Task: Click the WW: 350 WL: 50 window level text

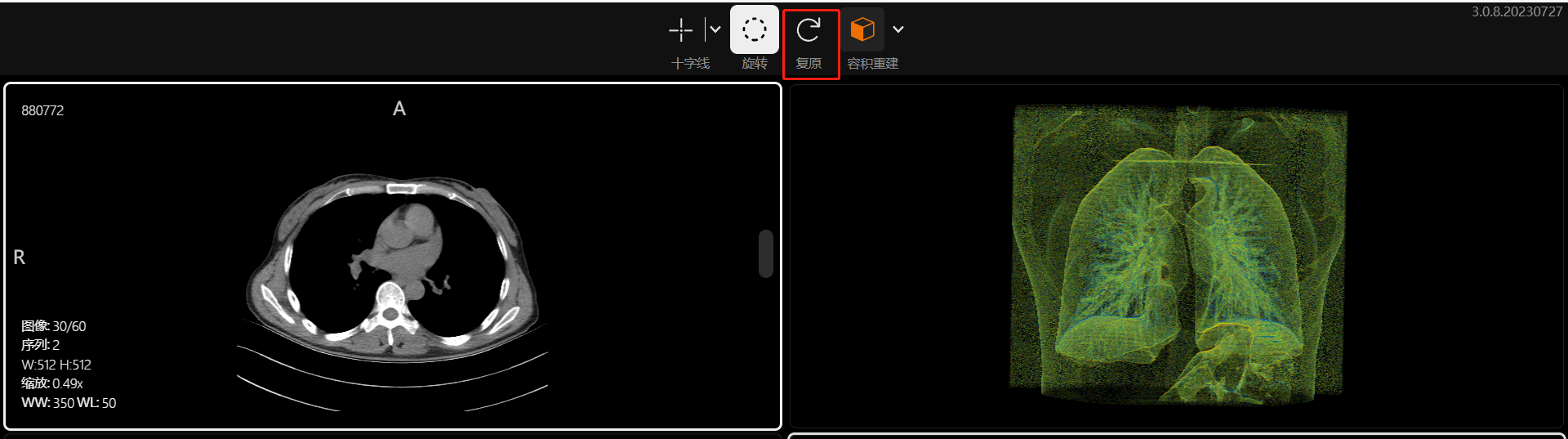Action: coord(69,403)
